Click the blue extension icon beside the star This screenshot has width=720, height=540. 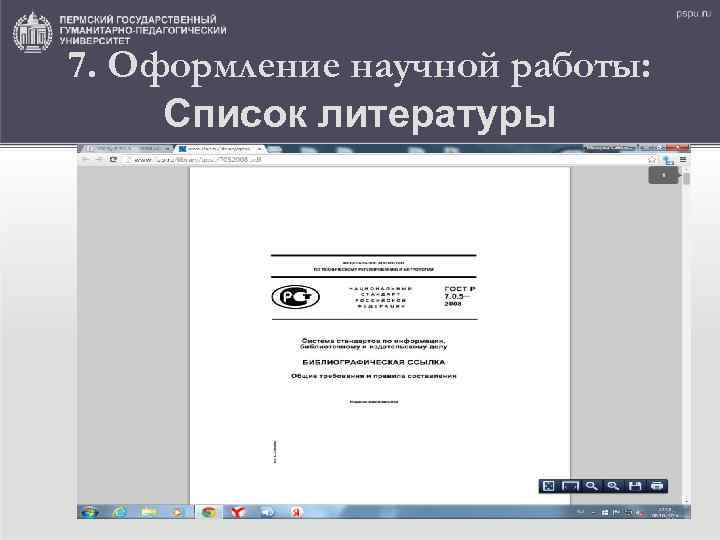(668, 160)
